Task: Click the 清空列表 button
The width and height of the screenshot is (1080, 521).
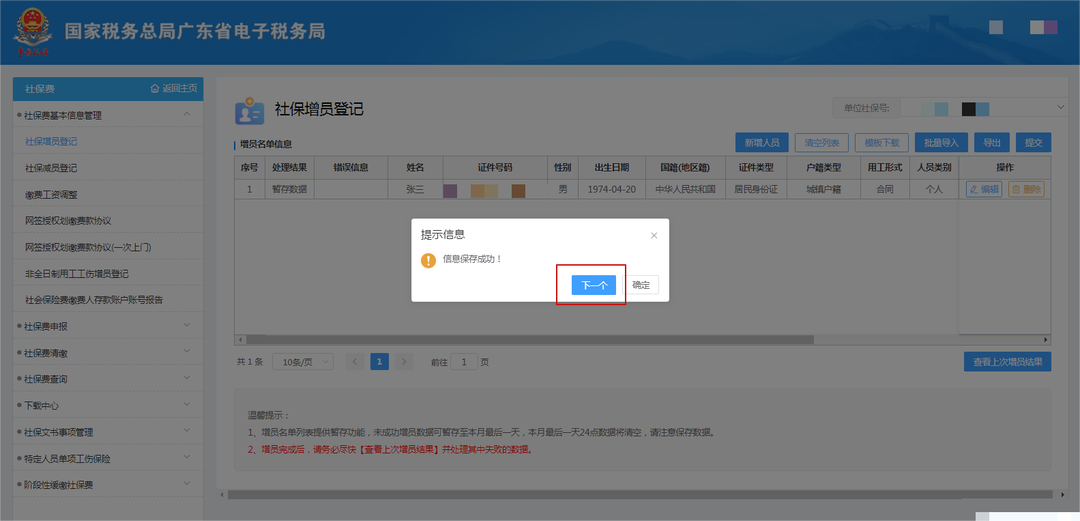Action: click(821, 143)
